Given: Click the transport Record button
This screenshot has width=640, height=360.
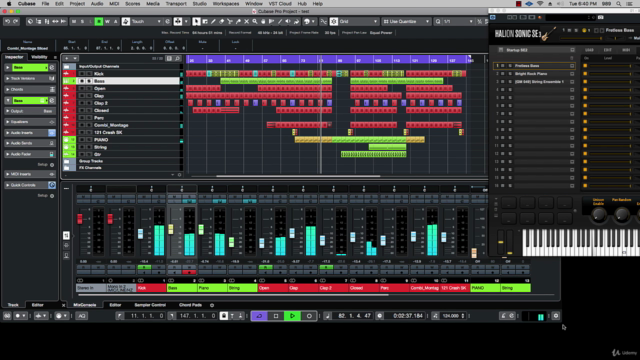Looking at the screenshot, I should click(309, 316).
